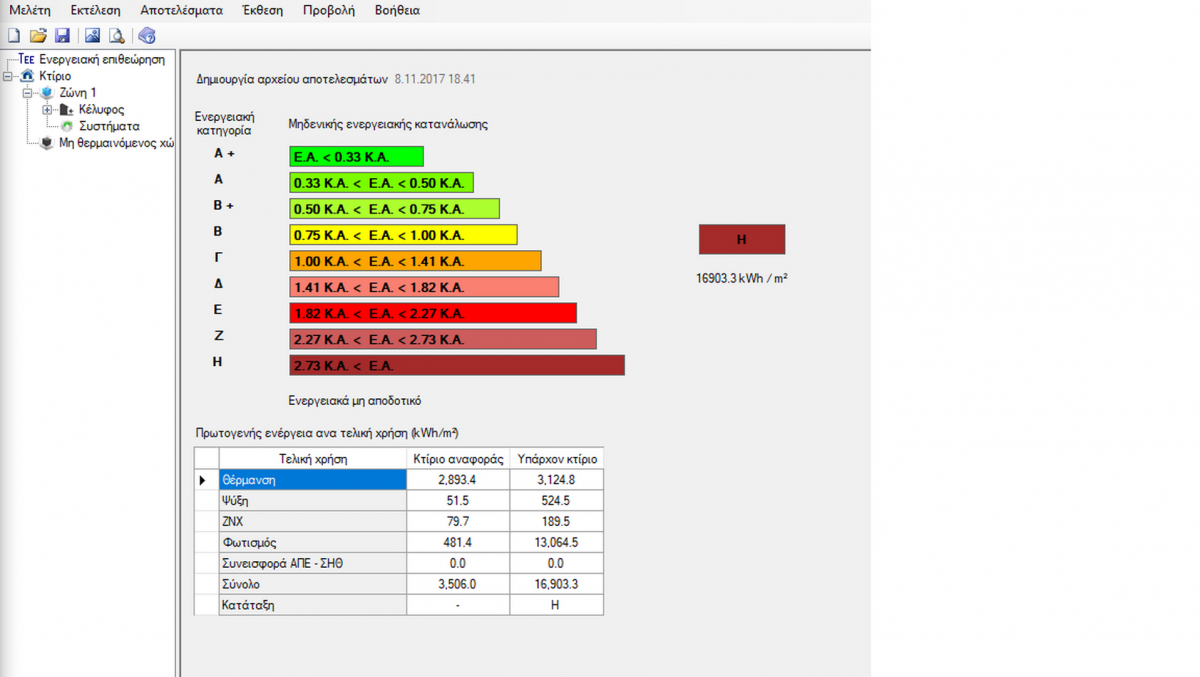Click the dark red H rating box
The width and height of the screenshot is (1200, 677).
[741, 240]
